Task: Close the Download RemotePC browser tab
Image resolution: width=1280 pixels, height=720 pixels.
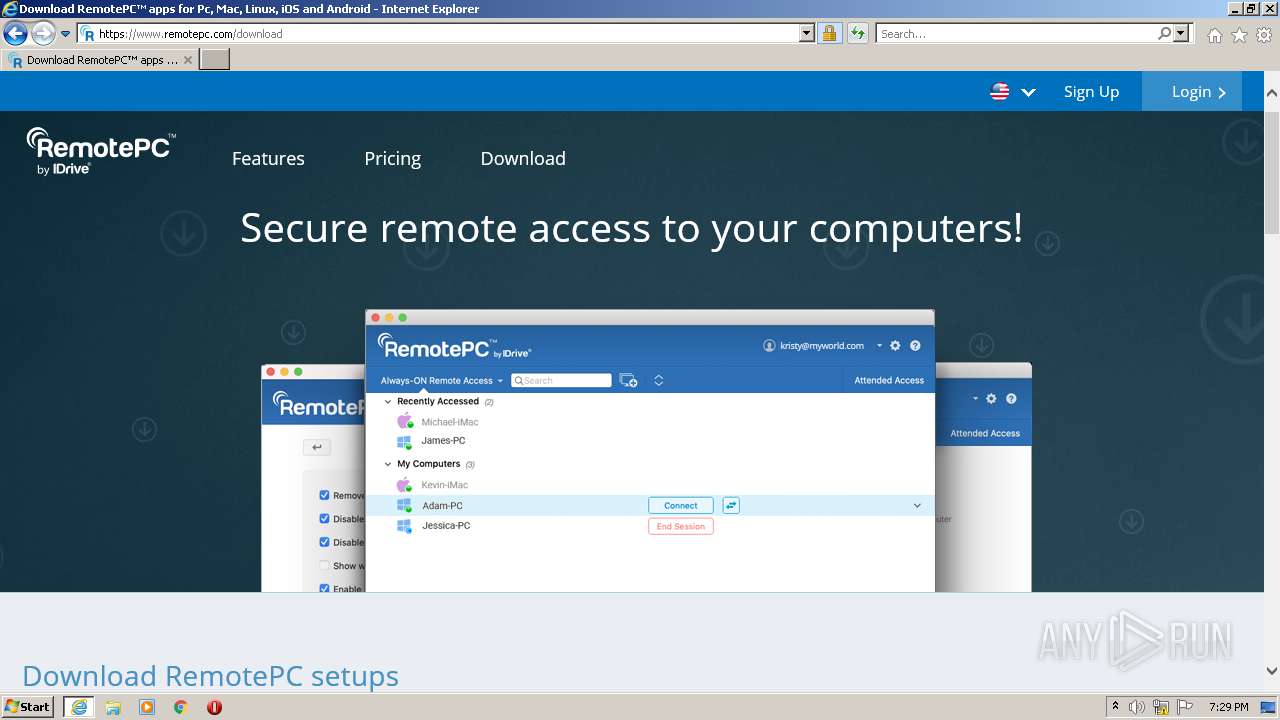Action: (188, 60)
